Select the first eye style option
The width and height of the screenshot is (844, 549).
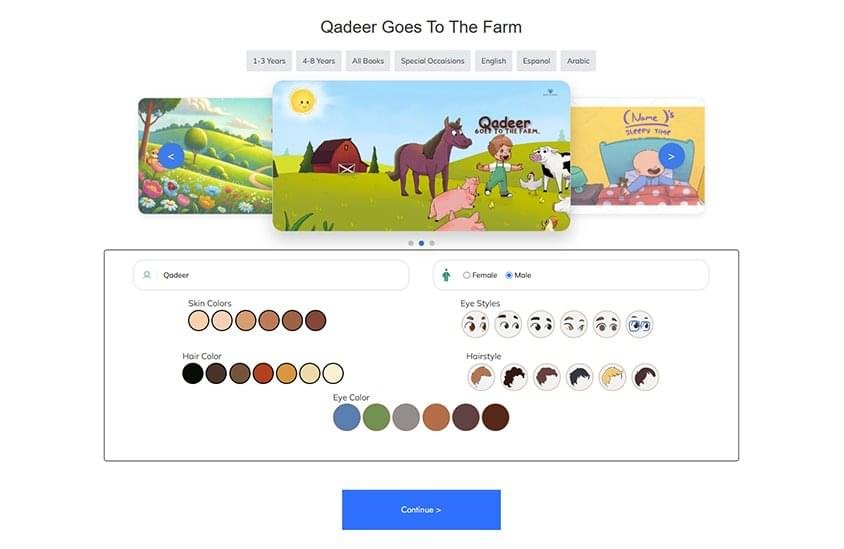pyautogui.click(x=475, y=325)
